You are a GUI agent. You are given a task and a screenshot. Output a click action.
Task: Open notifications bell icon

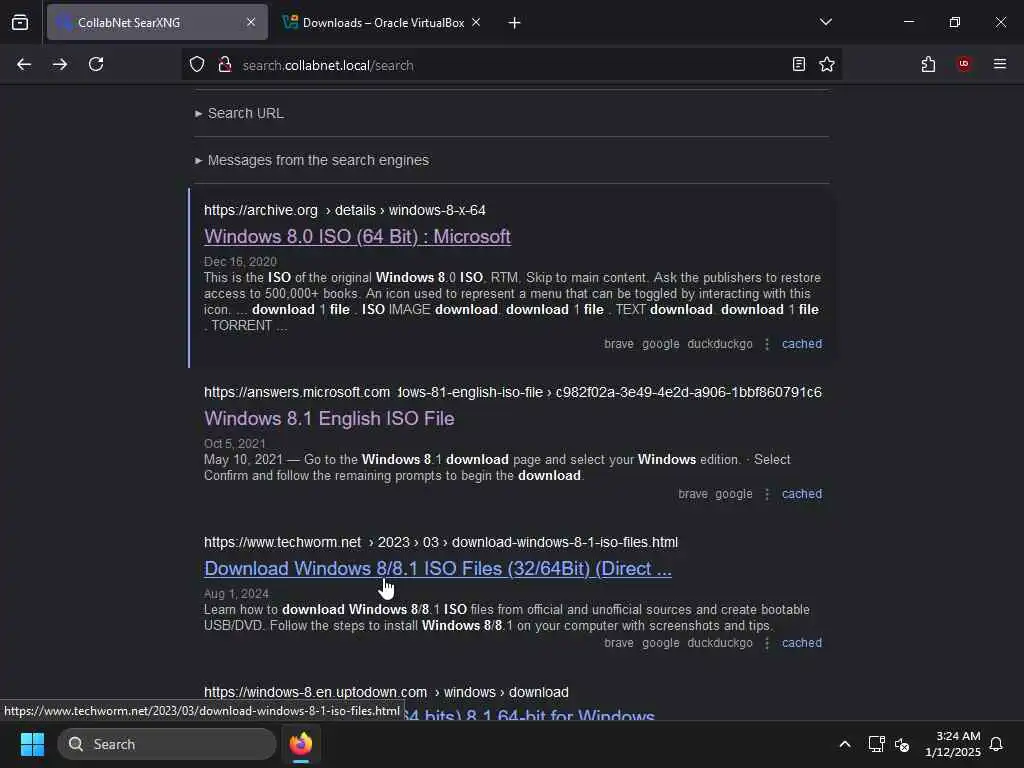coord(997,744)
